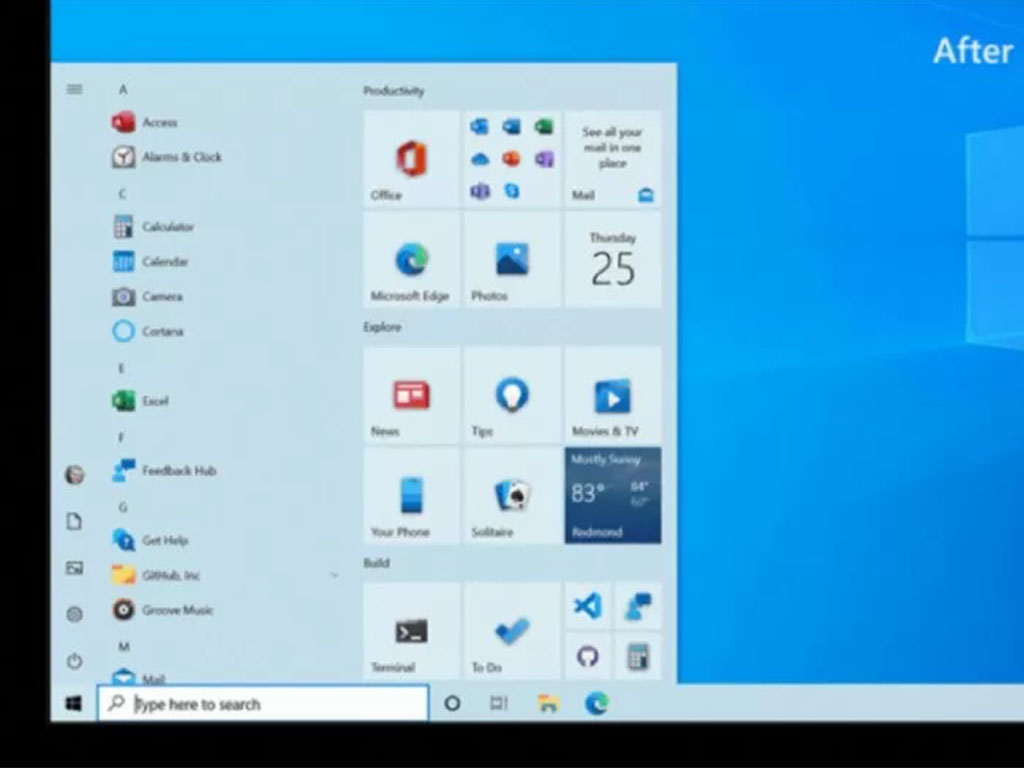Open the user account picture
The height and width of the screenshot is (768, 1024).
74,475
